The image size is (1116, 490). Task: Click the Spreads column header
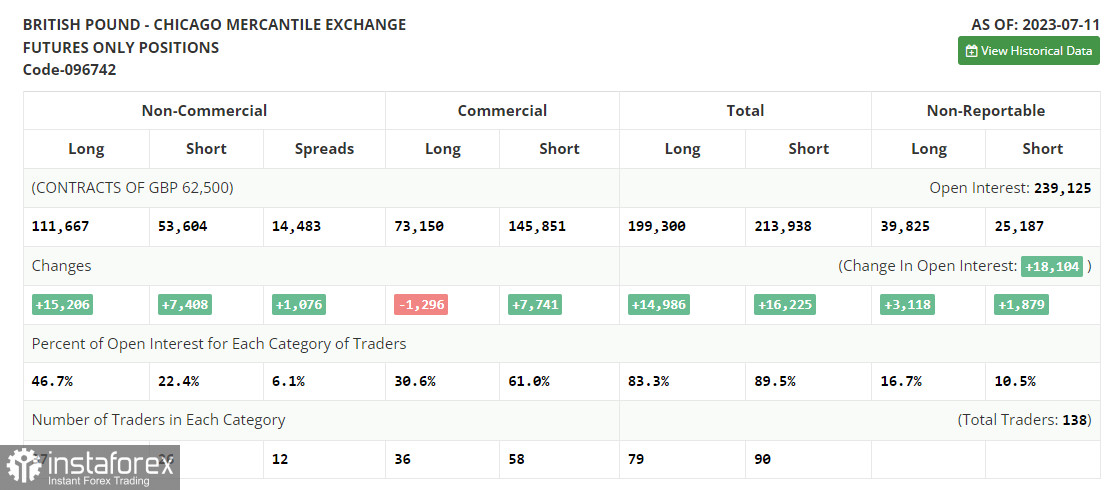click(x=324, y=149)
